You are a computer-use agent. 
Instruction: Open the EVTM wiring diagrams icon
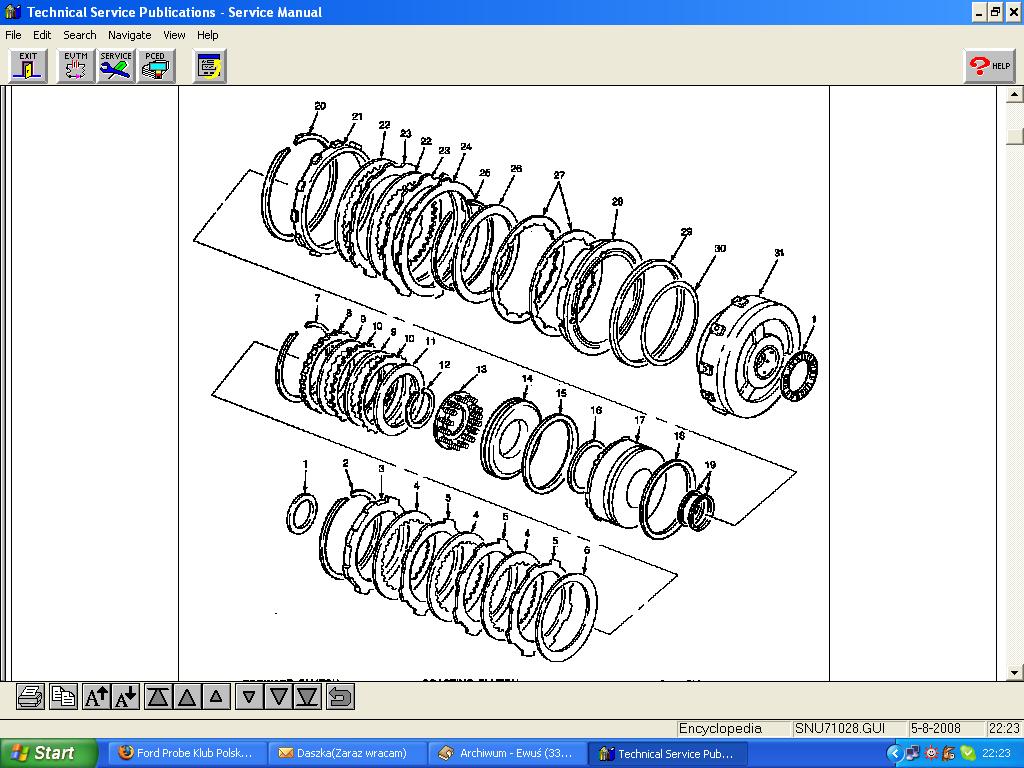pyautogui.click(x=75, y=66)
